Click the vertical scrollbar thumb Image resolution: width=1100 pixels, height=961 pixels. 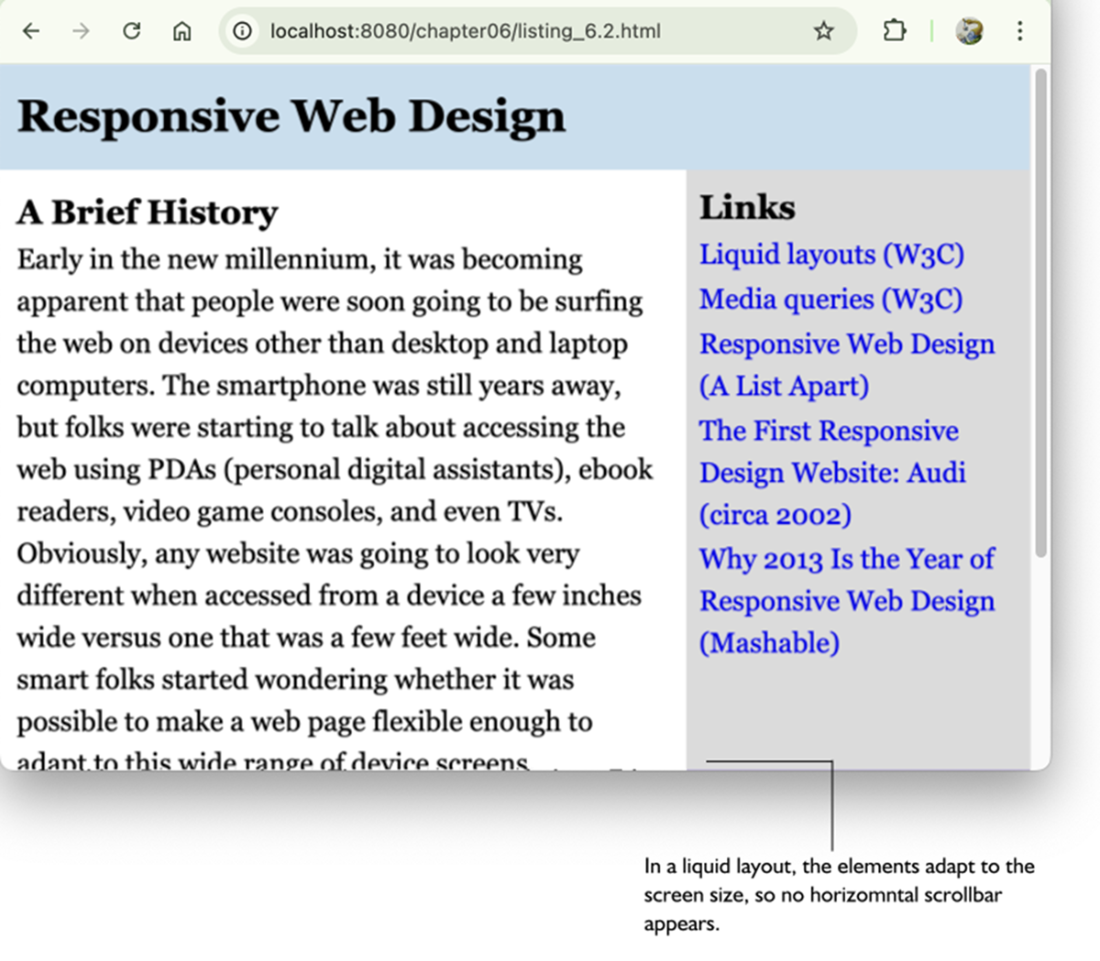click(1040, 310)
